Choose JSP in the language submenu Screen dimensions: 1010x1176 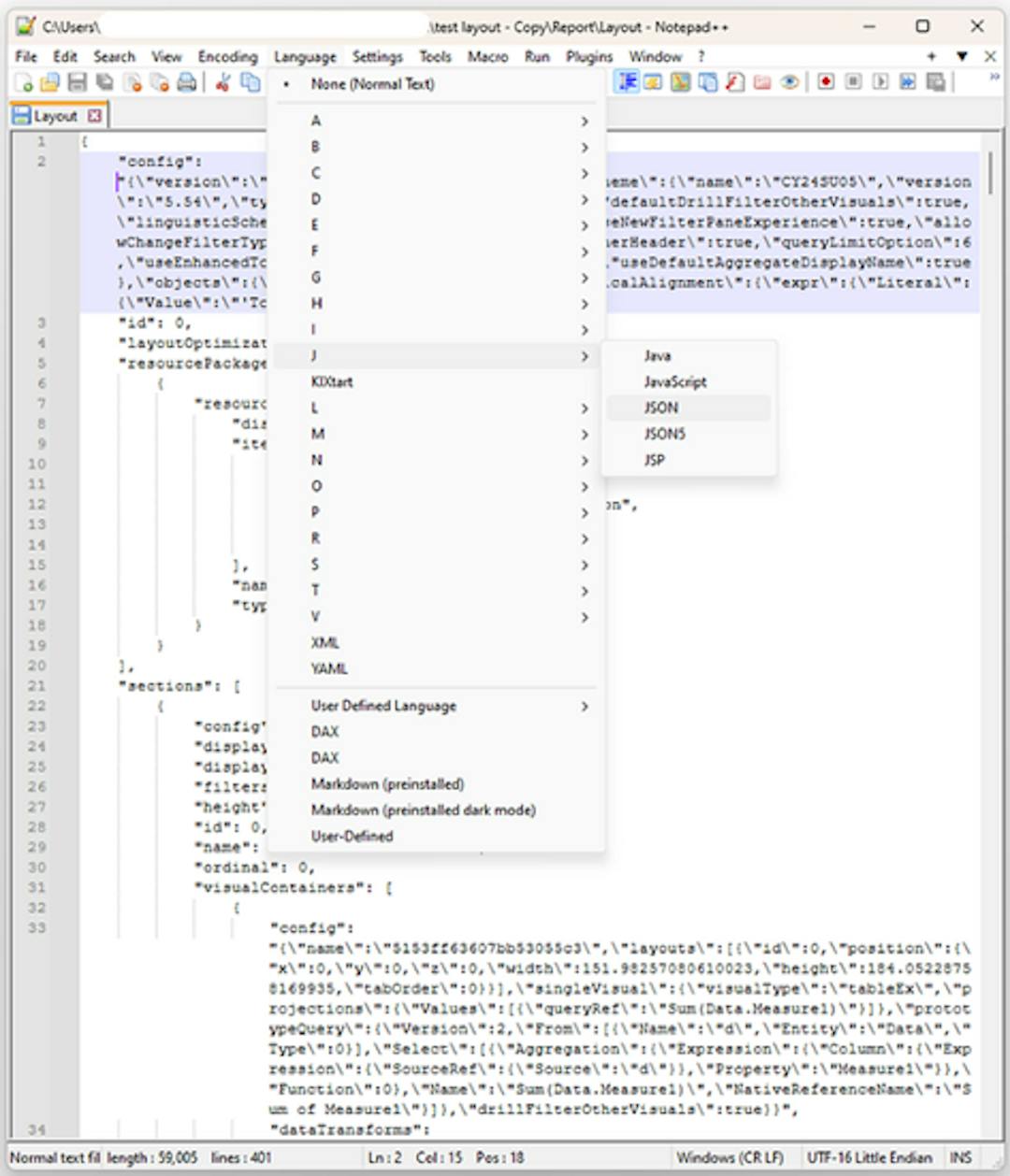tap(688, 460)
